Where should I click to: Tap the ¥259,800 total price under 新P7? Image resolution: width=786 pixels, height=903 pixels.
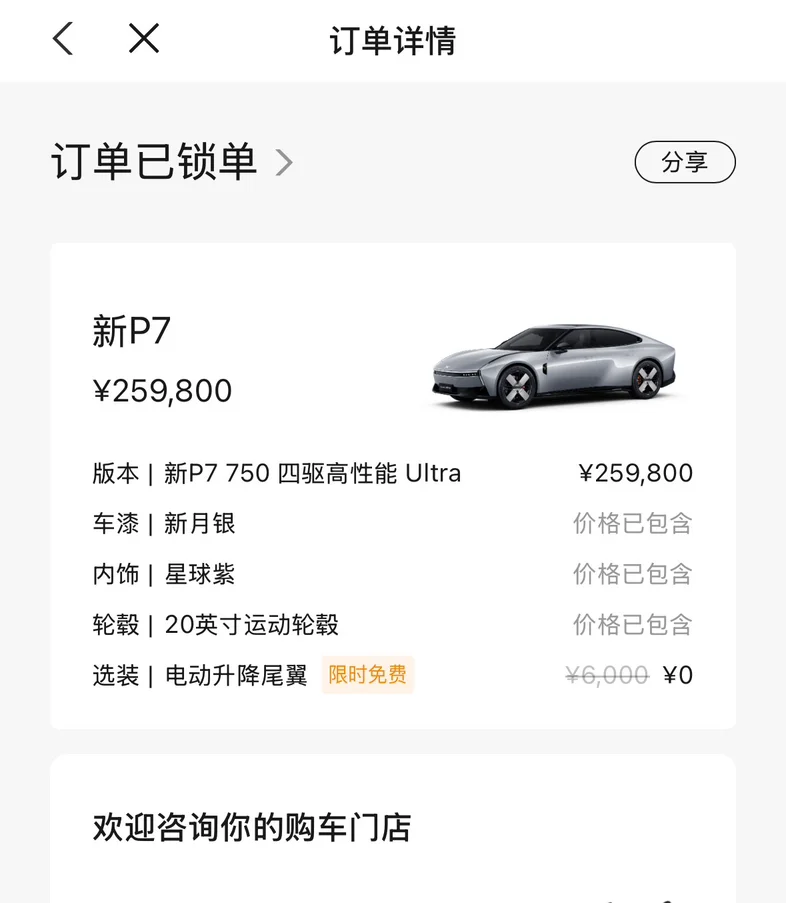point(162,391)
